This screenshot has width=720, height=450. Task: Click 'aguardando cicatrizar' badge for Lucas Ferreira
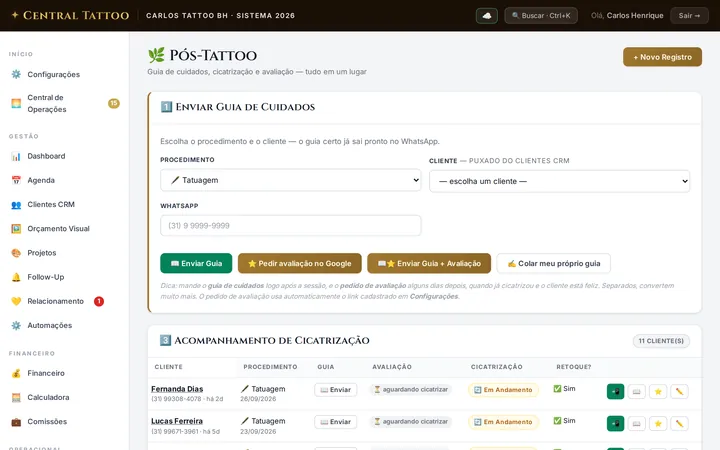[x=411, y=422]
